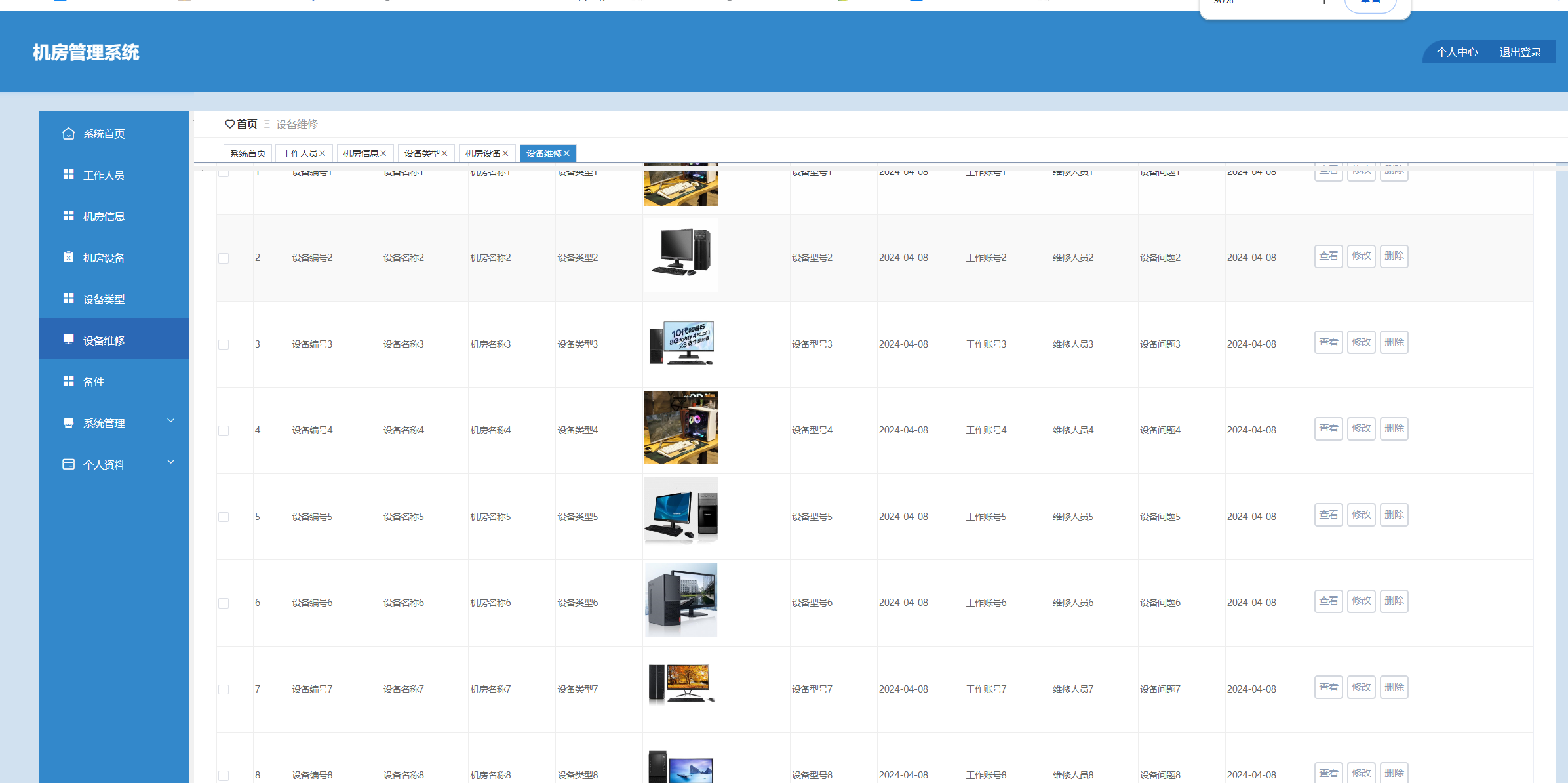
Task: Click the grid icon beside 备件
Action: coord(68,381)
